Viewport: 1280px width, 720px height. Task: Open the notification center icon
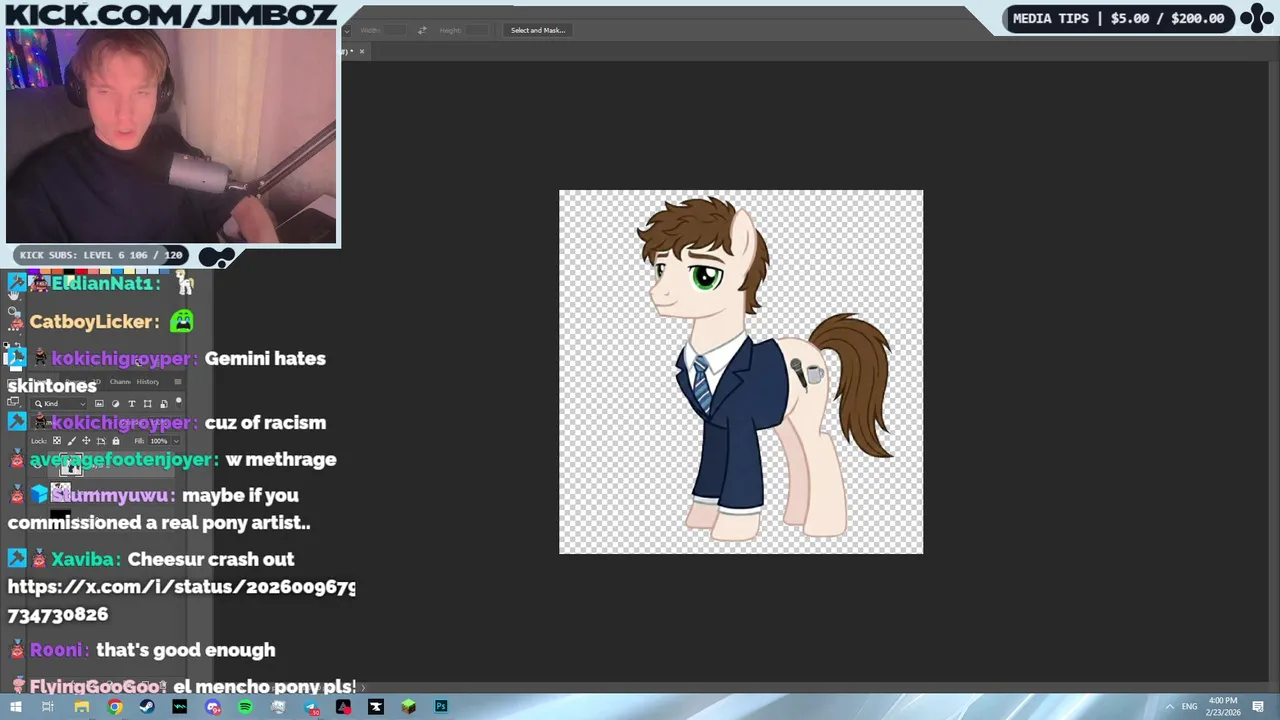[1258, 707]
